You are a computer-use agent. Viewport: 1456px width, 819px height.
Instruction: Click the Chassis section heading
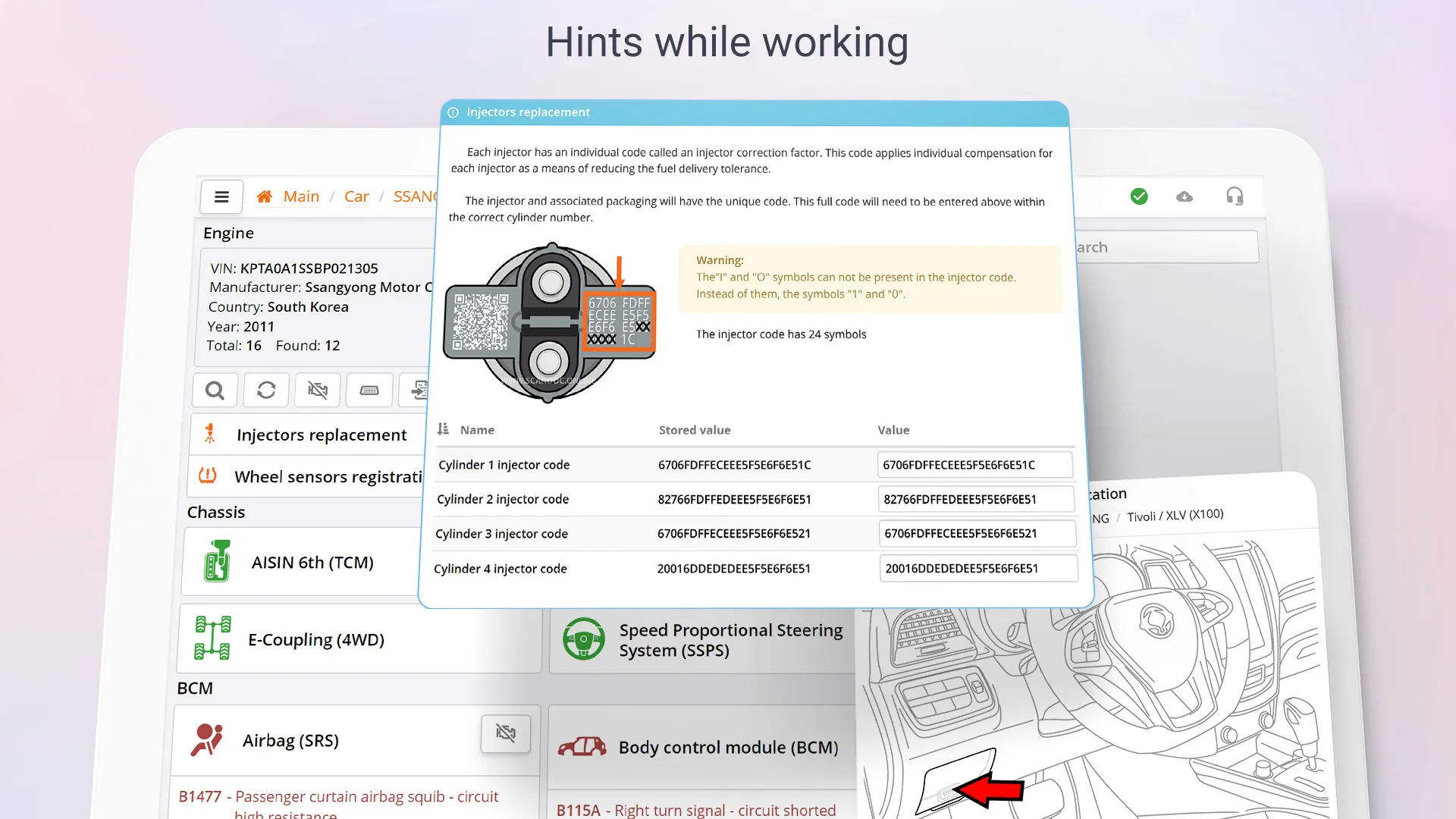click(x=216, y=512)
